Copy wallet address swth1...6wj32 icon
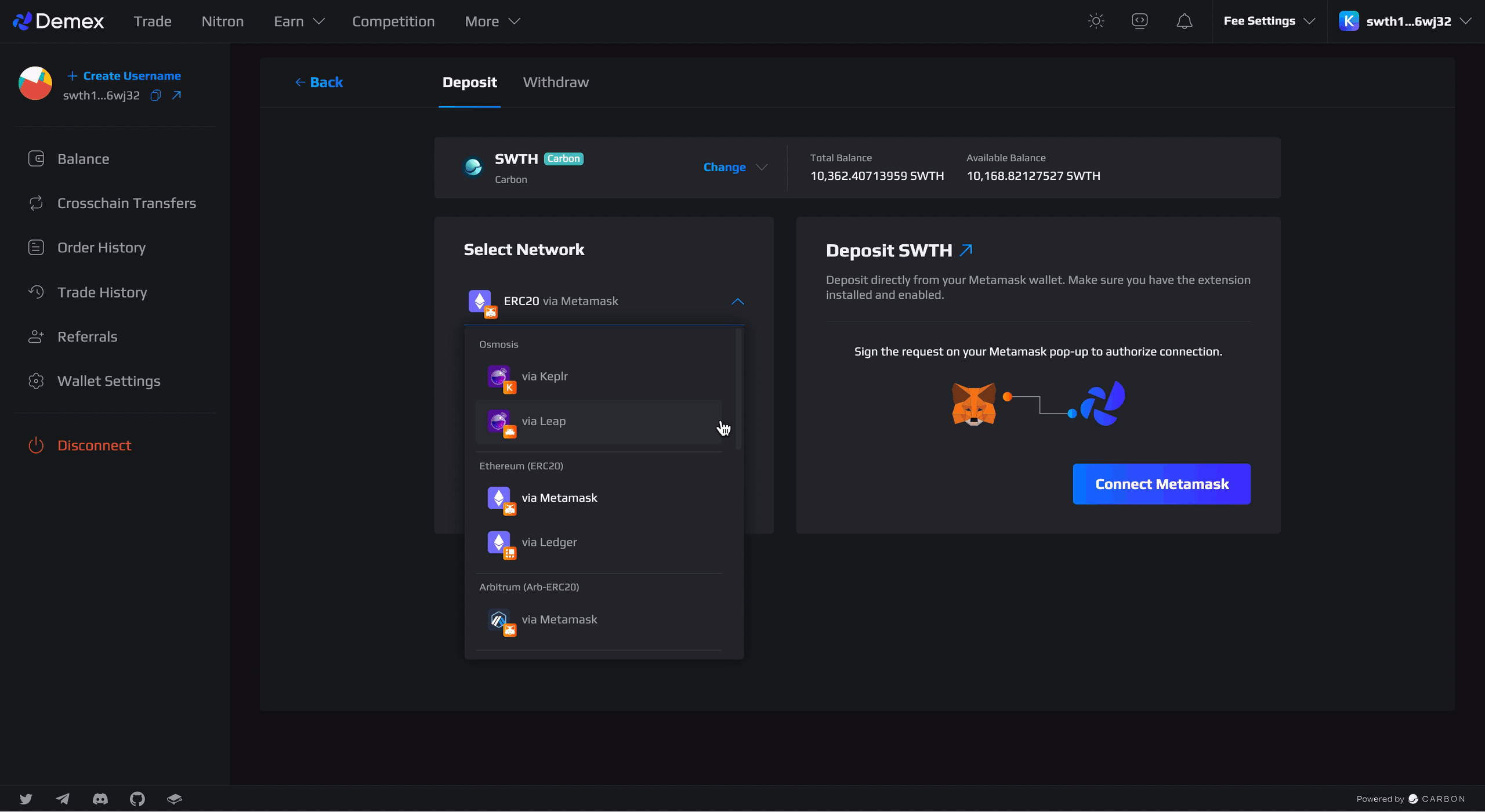 (x=155, y=95)
